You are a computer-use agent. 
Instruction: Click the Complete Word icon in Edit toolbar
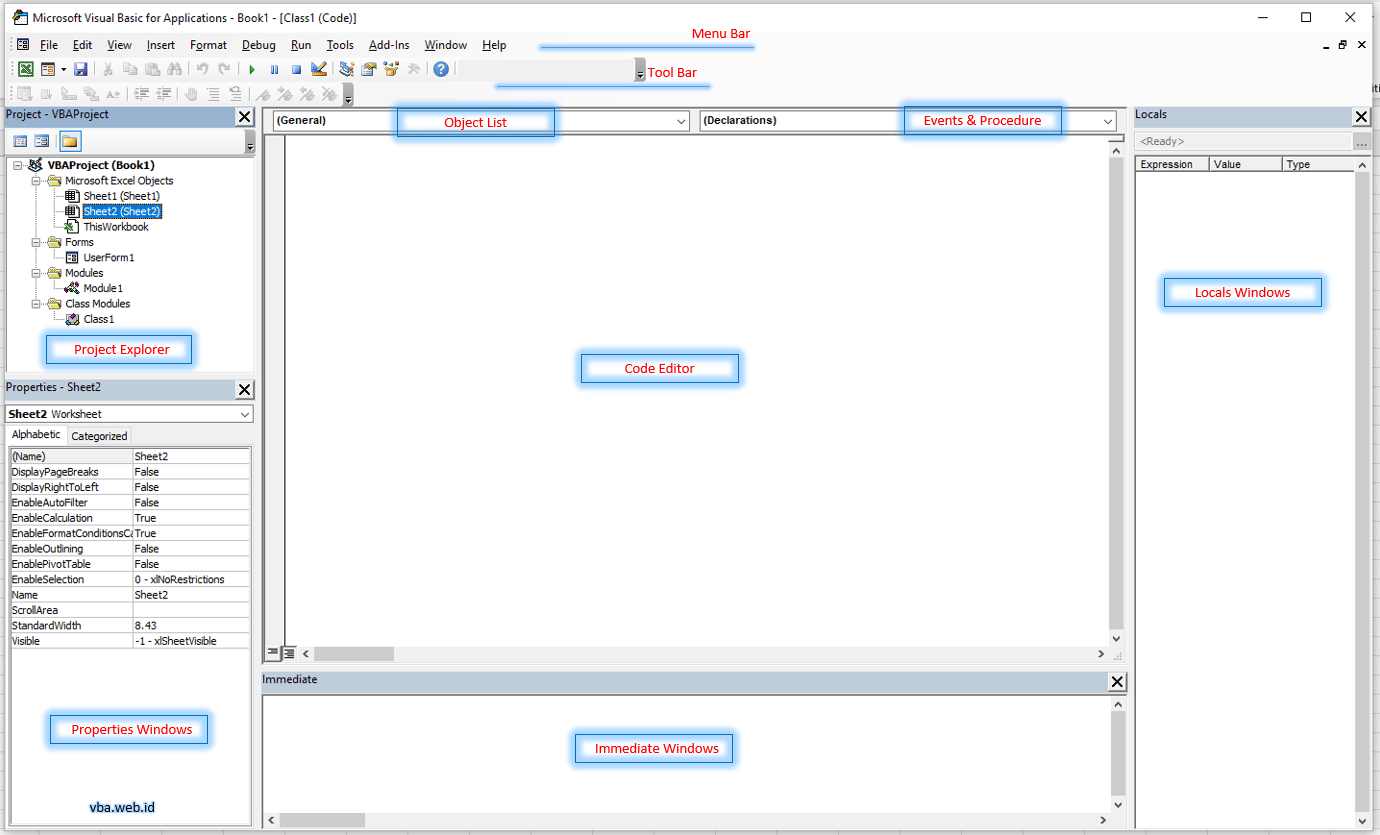point(114,94)
